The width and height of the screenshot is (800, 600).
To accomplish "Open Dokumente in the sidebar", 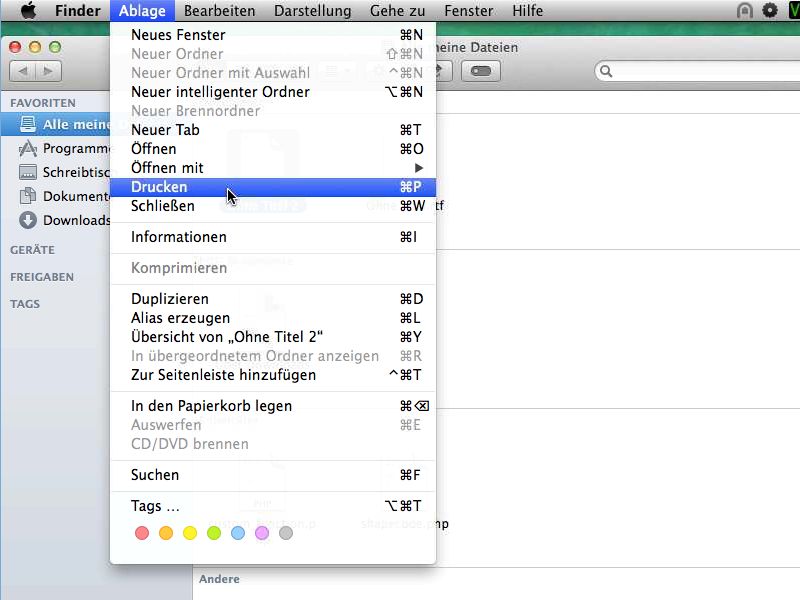I will pyautogui.click(x=55, y=196).
